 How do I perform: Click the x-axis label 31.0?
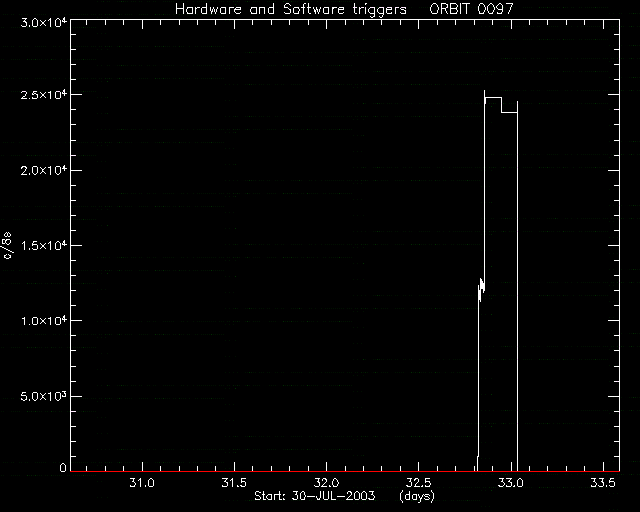point(142,483)
